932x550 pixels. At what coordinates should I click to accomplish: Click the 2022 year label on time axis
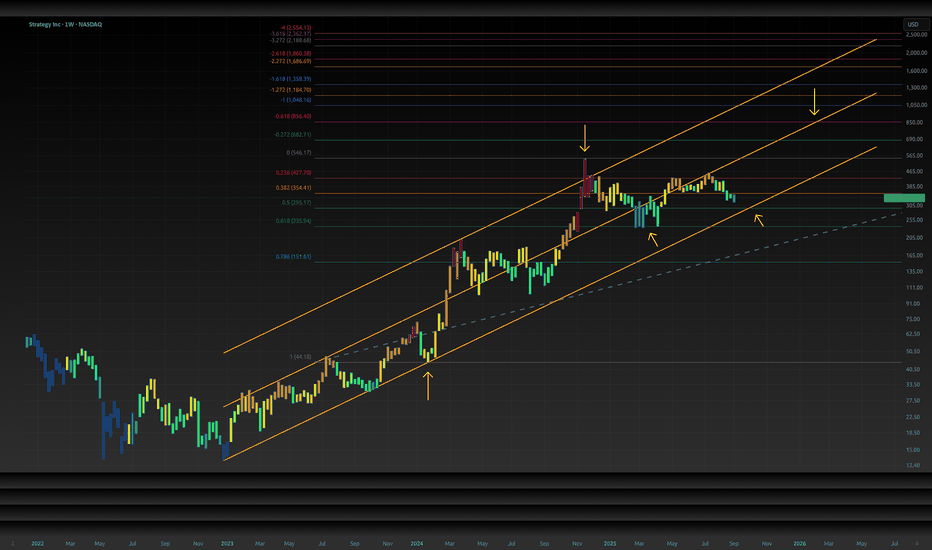pyautogui.click(x=37, y=543)
